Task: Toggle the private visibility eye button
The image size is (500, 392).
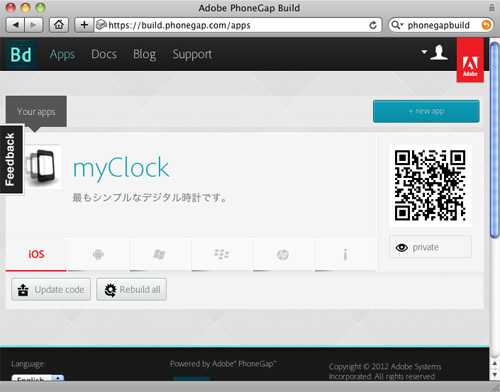Action: (430, 247)
